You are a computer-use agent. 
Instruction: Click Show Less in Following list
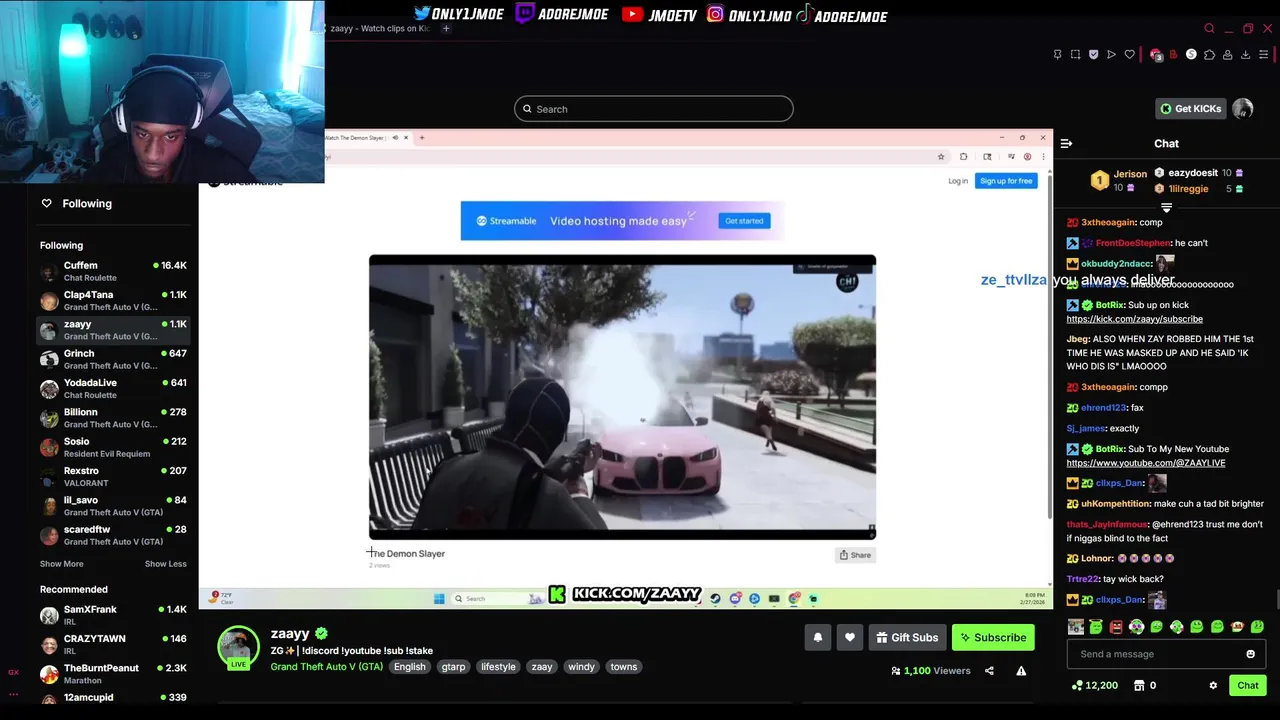click(165, 564)
